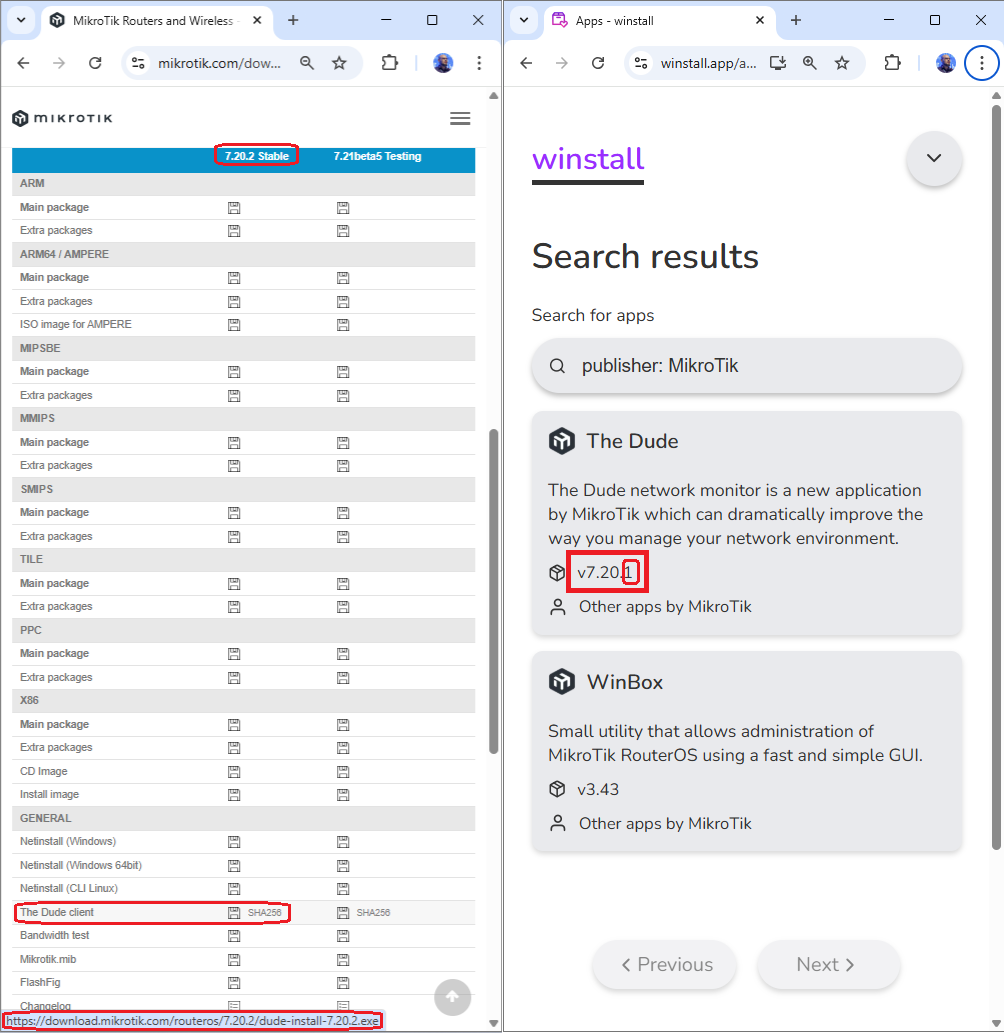Screen dimensions: 1004x1033
Task: Click the Next pagination button
Action: tap(828, 965)
